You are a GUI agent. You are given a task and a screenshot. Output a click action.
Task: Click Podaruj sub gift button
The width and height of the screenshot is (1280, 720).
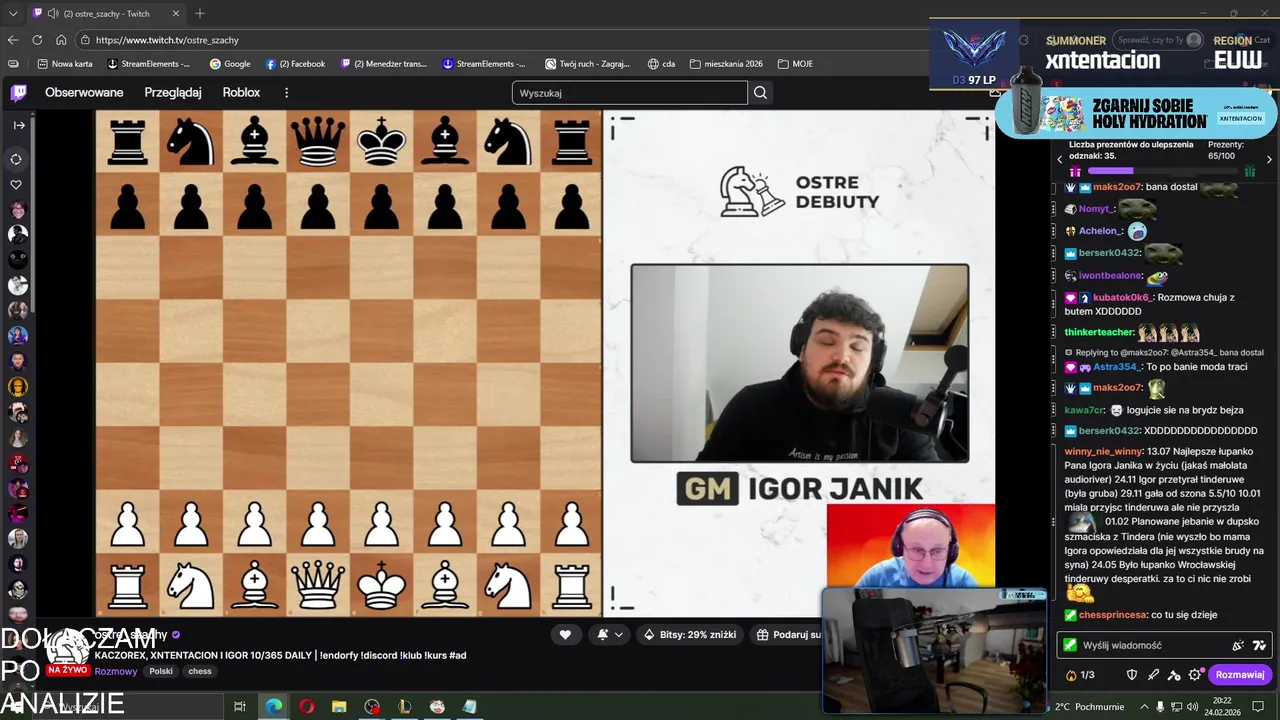(788, 634)
